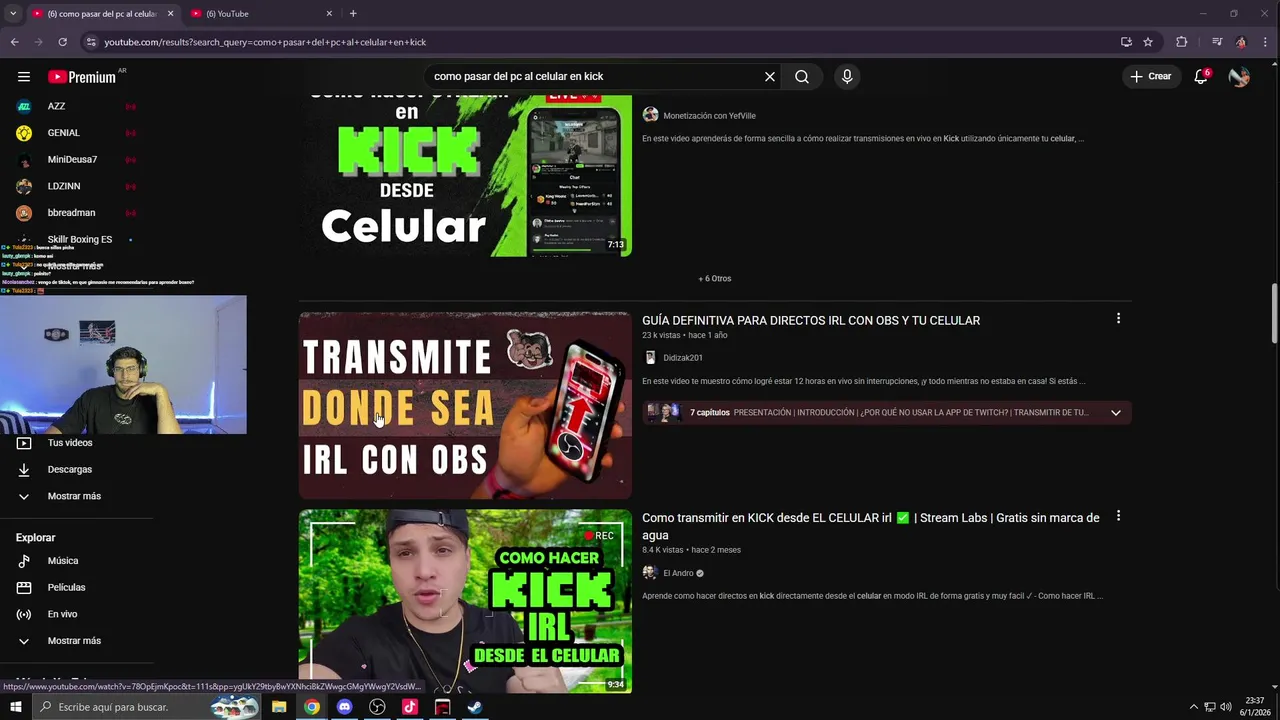This screenshot has width=1280, height=720.
Task: Open the El Andro channel name
Action: click(x=678, y=573)
